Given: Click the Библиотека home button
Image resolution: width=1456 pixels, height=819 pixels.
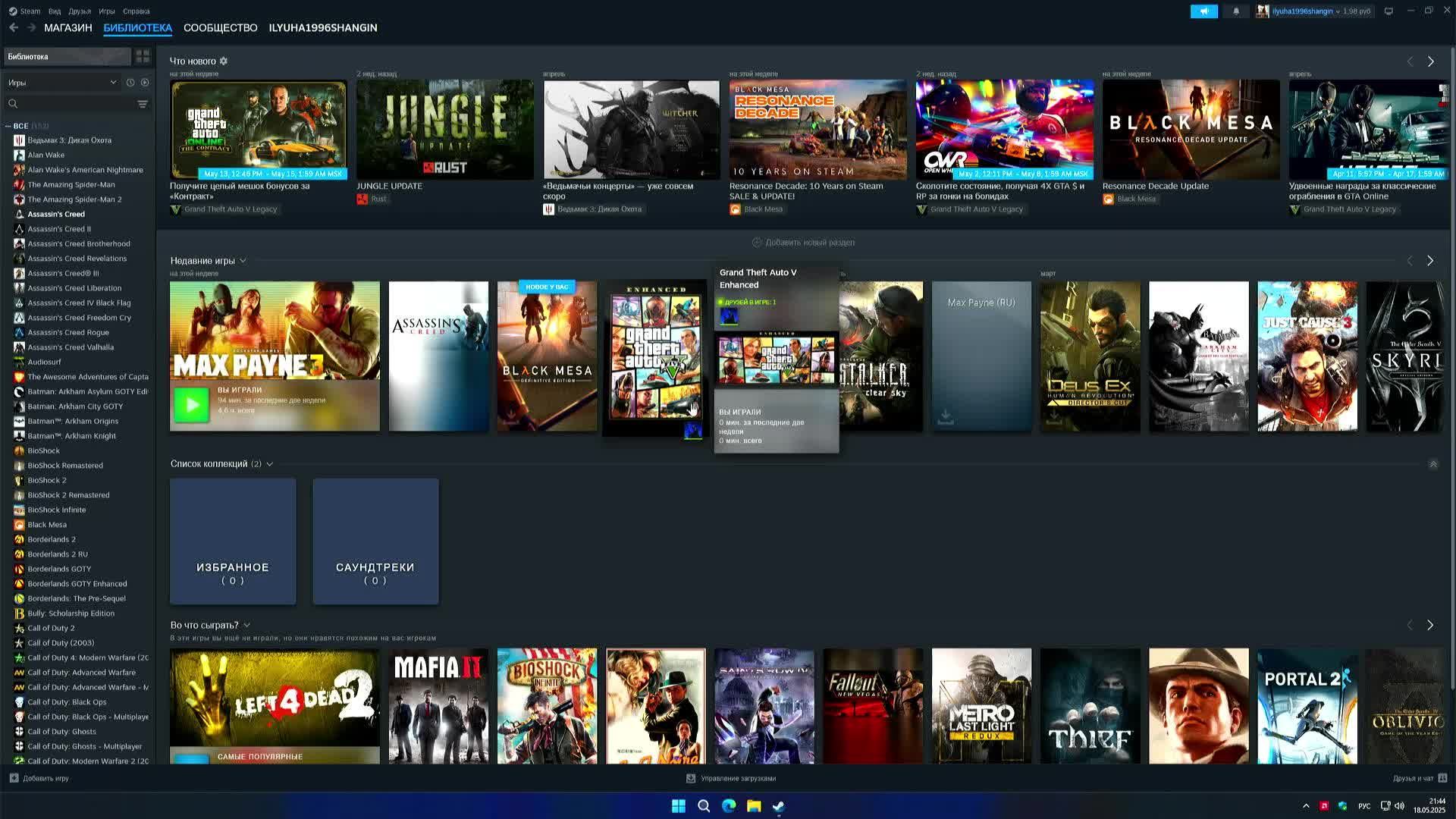Looking at the screenshot, I should 67,57.
